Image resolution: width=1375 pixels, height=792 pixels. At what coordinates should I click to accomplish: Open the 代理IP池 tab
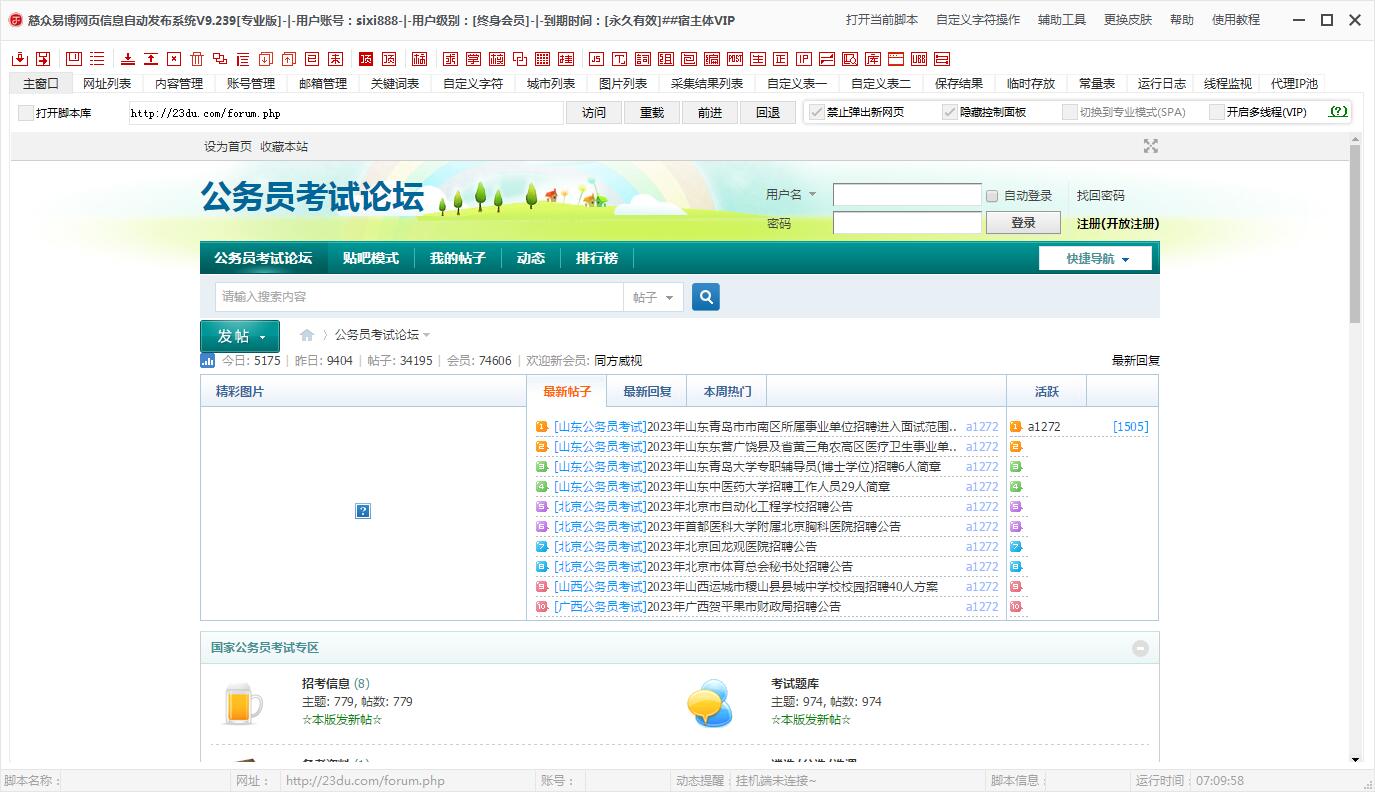(1294, 84)
